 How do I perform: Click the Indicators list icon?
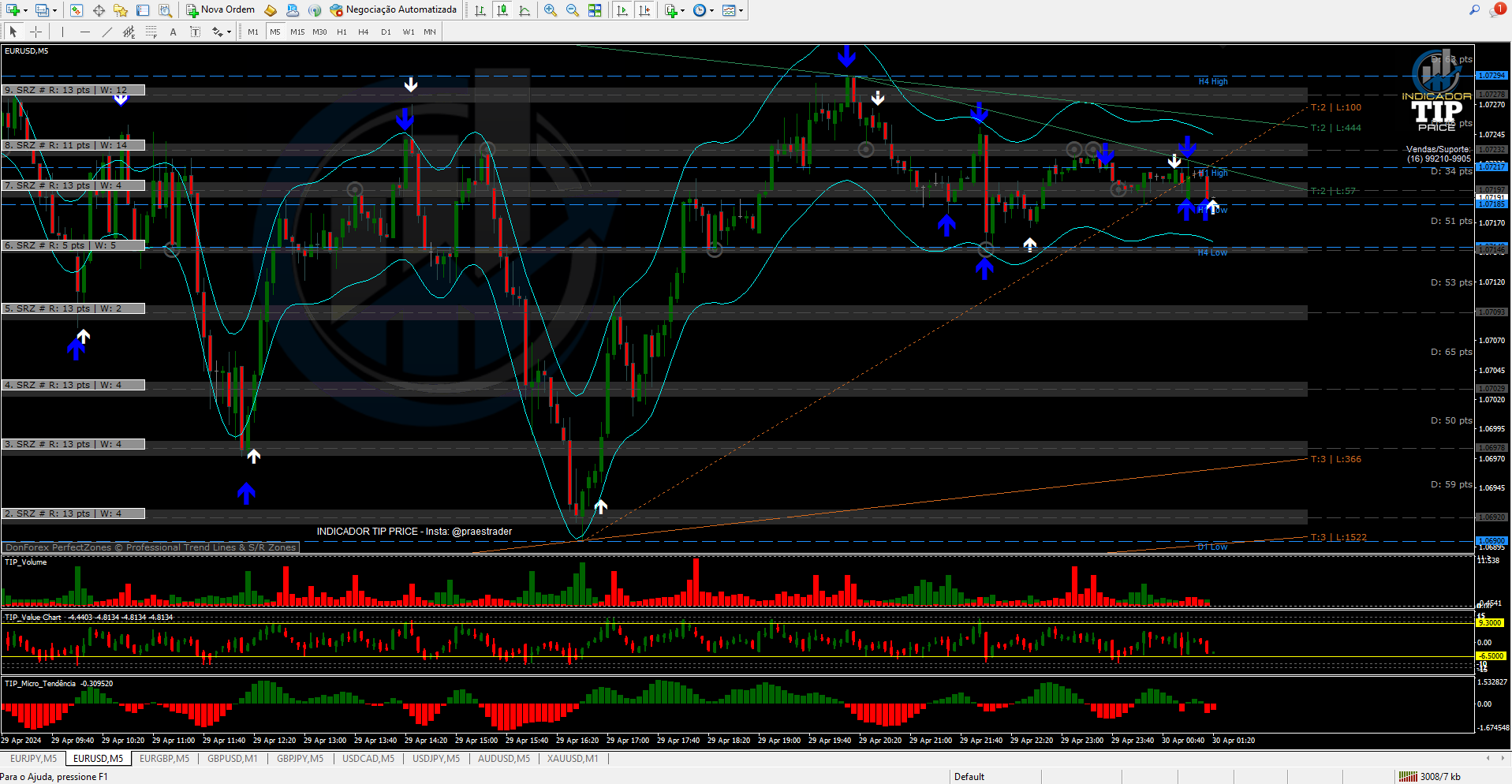[670, 10]
